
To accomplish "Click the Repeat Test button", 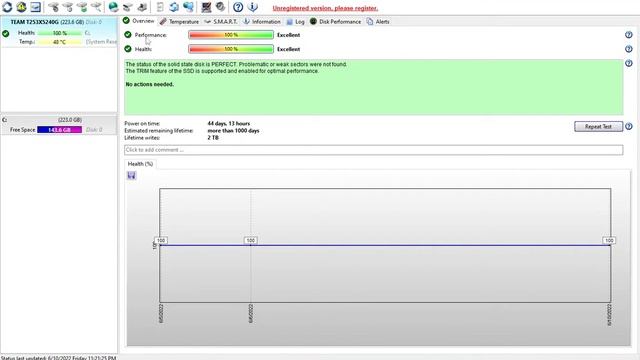I will coord(598,127).
